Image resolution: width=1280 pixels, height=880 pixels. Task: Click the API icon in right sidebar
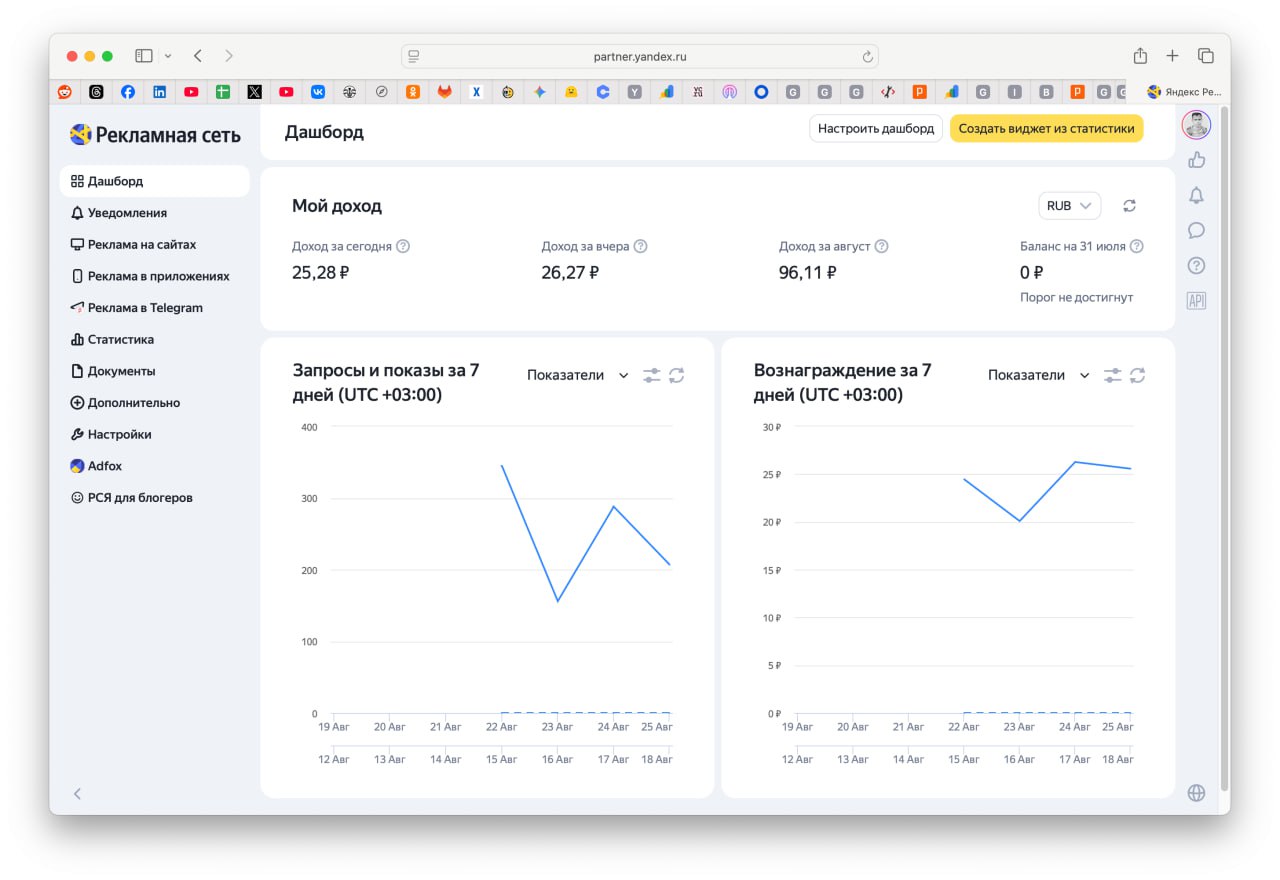tap(1196, 300)
